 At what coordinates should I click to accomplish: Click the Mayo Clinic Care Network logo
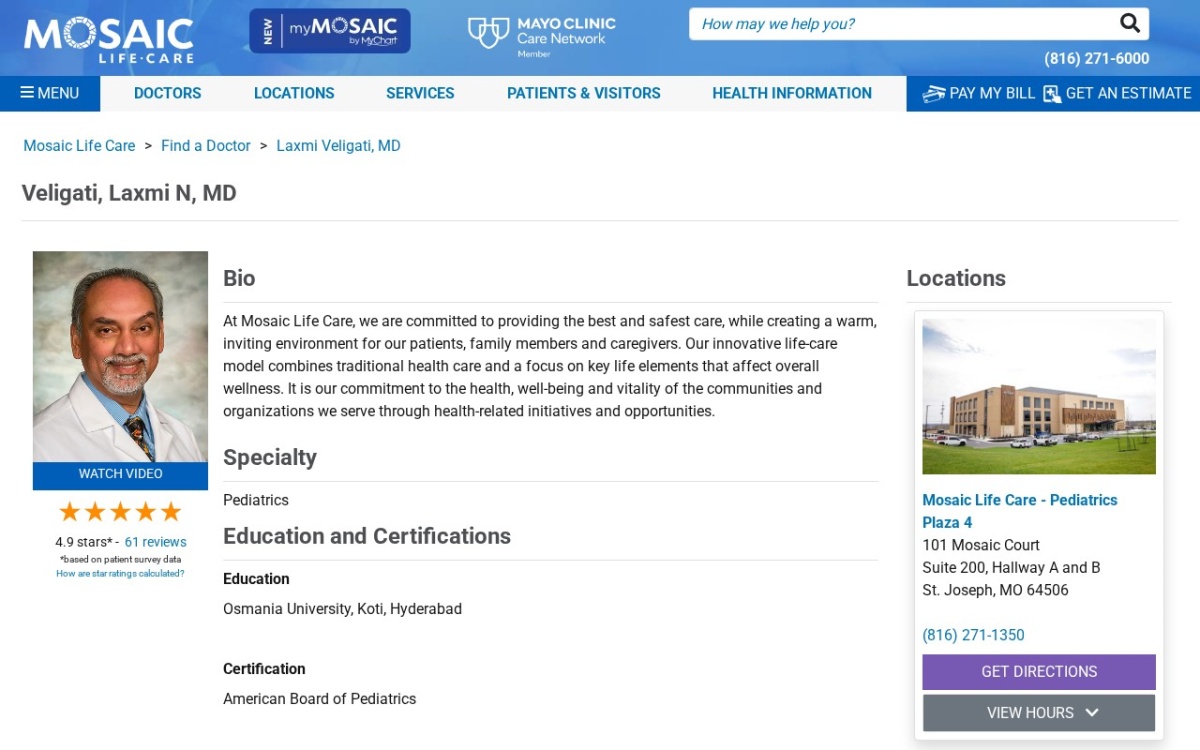(x=542, y=35)
